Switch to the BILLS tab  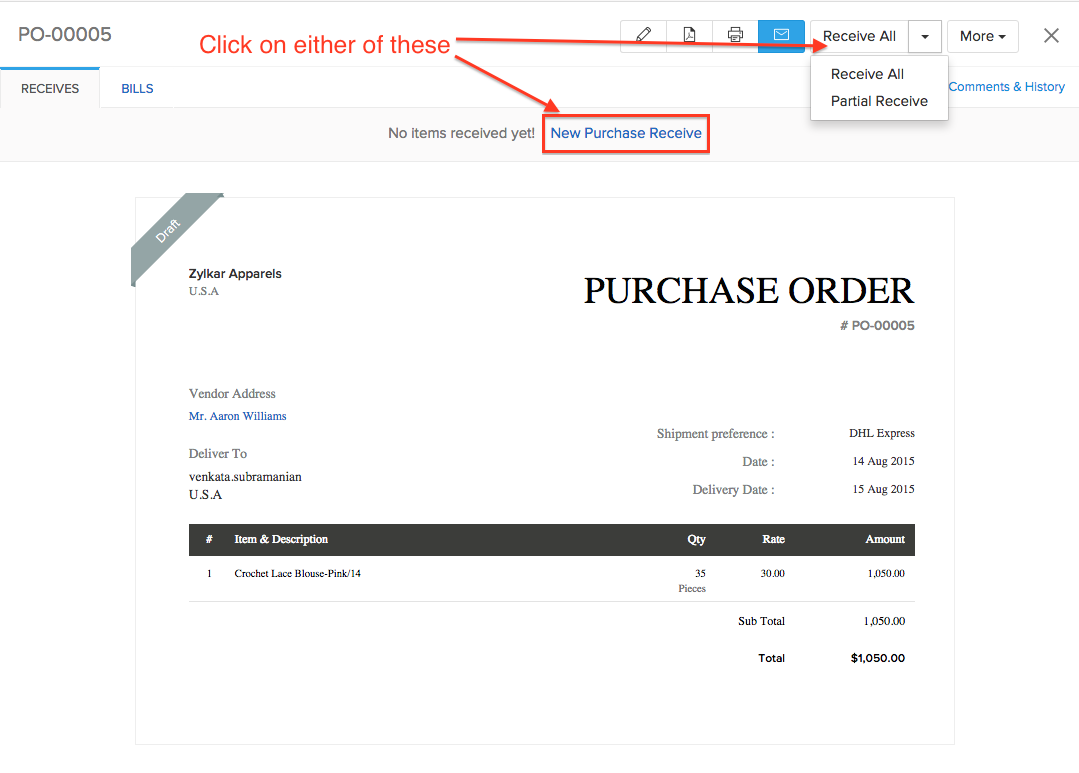(136, 88)
